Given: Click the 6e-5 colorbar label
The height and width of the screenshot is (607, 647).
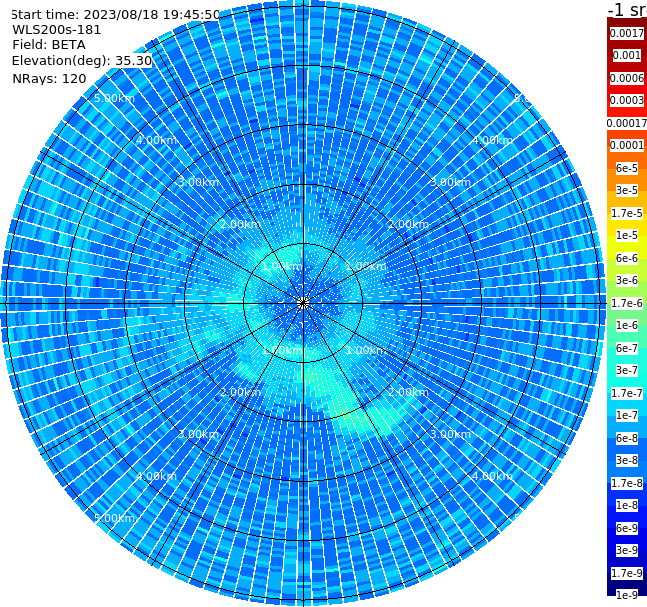Looking at the screenshot, I should 627,168.
